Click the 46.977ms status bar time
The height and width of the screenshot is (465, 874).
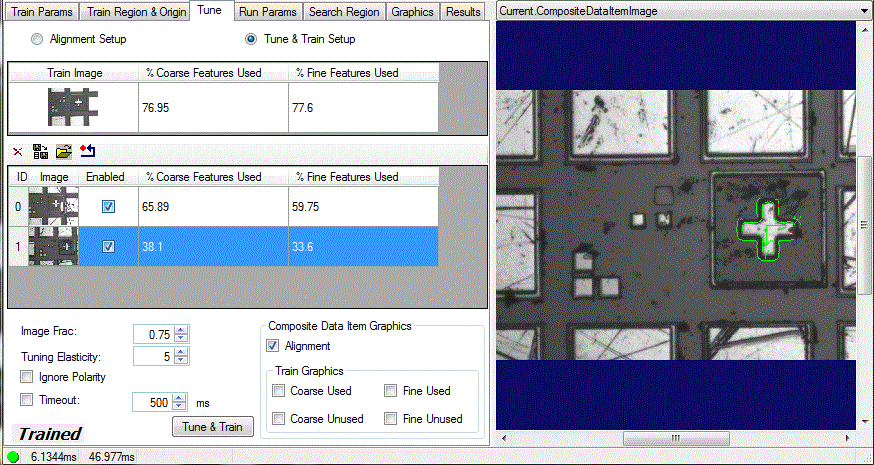[112, 457]
